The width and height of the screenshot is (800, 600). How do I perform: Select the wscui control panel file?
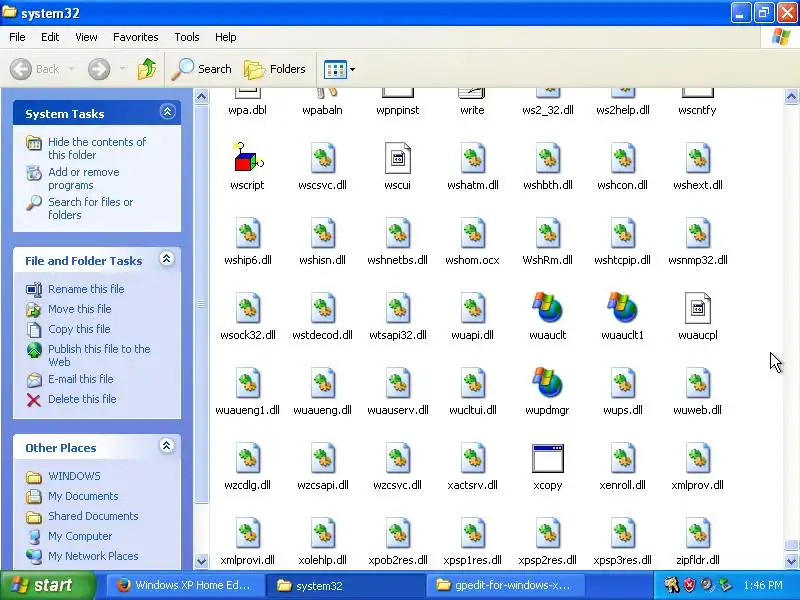coord(397,157)
